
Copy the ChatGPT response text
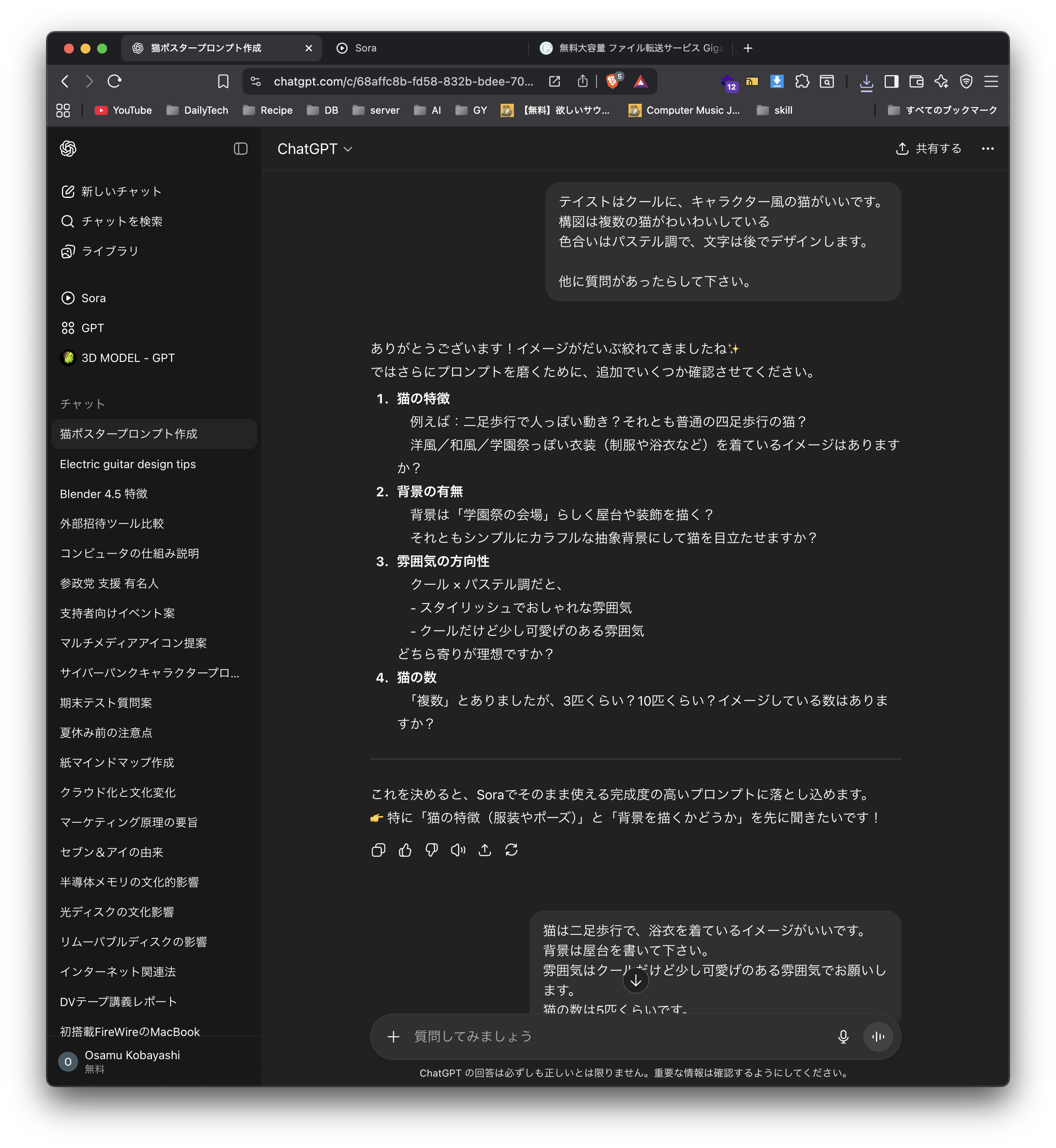tap(378, 850)
